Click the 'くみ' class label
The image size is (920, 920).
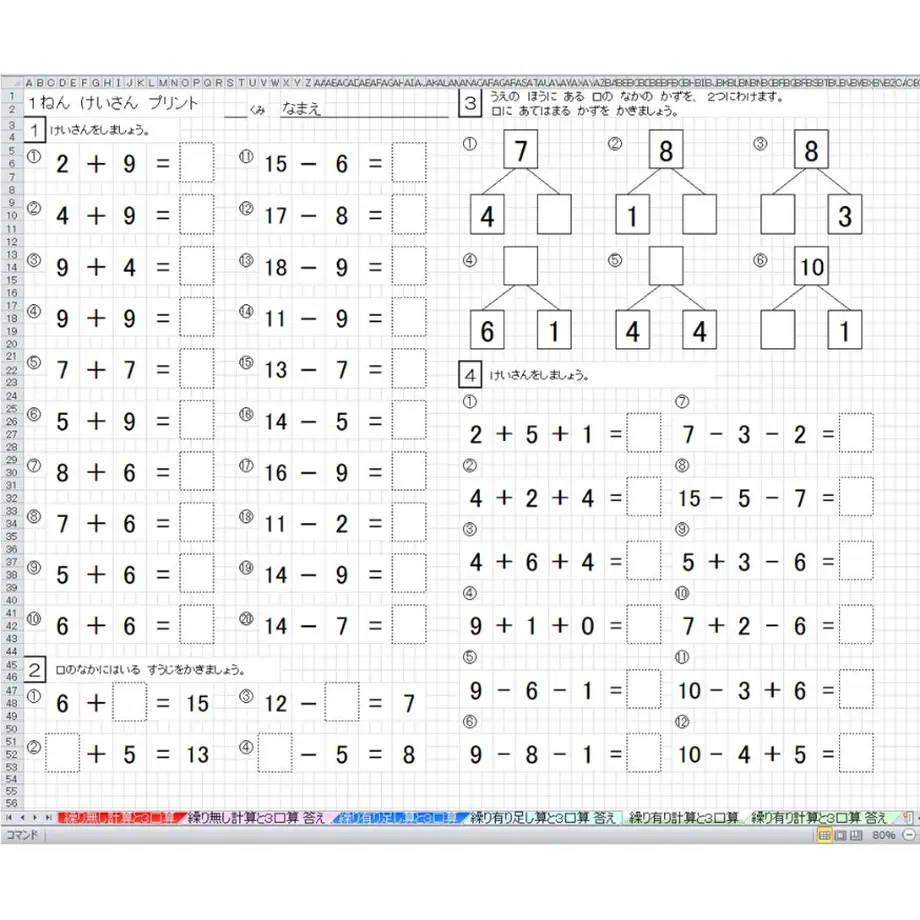click(257, 110)
